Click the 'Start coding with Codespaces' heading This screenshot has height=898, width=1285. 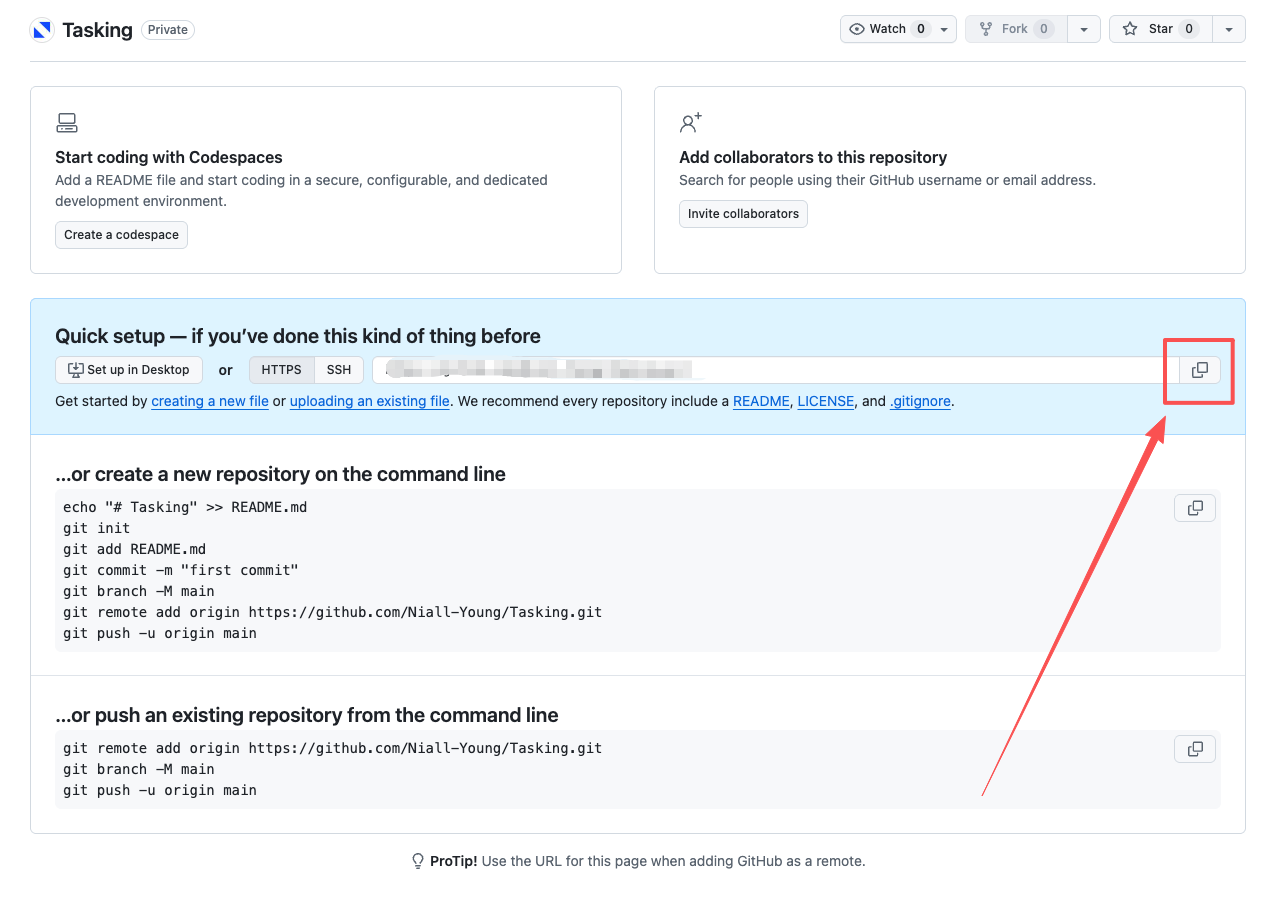point(169,157)
